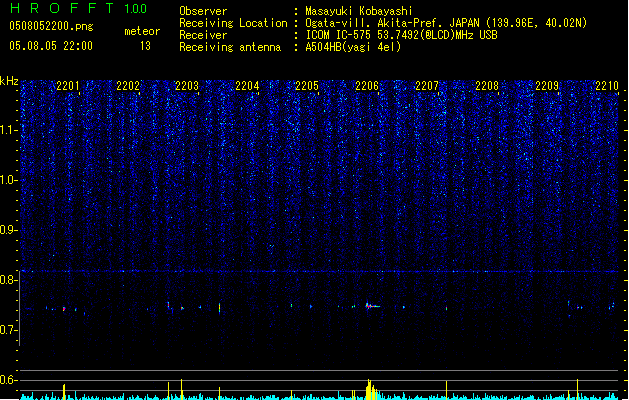Click the tall yellow power peak below 2206

(369, 389)
